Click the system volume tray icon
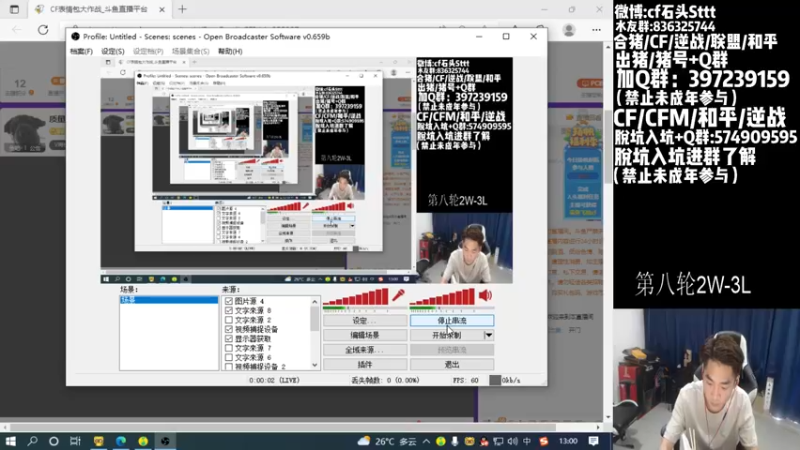This screenshot has height=450, width=800. coord(513,441)
